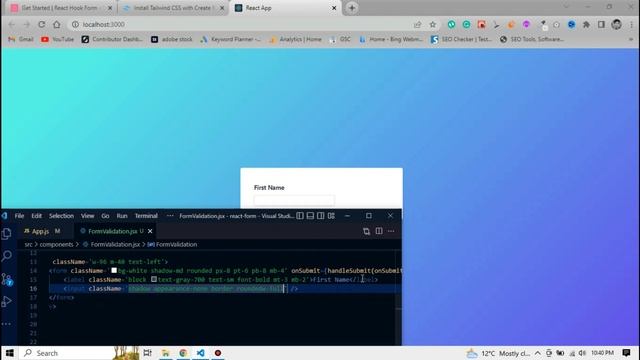Click the src breadcrumb segment

coord(28,244)
